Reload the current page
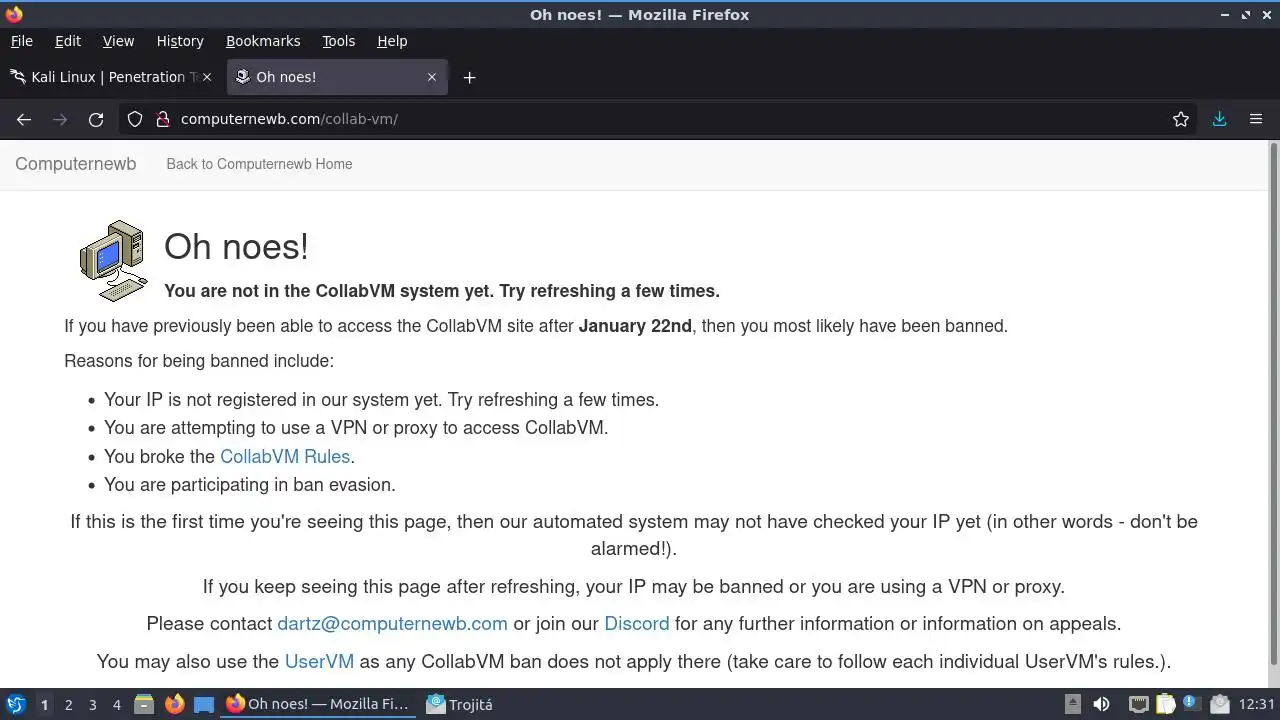This screenshot has height=720, width=1280. tap(96, 119)
